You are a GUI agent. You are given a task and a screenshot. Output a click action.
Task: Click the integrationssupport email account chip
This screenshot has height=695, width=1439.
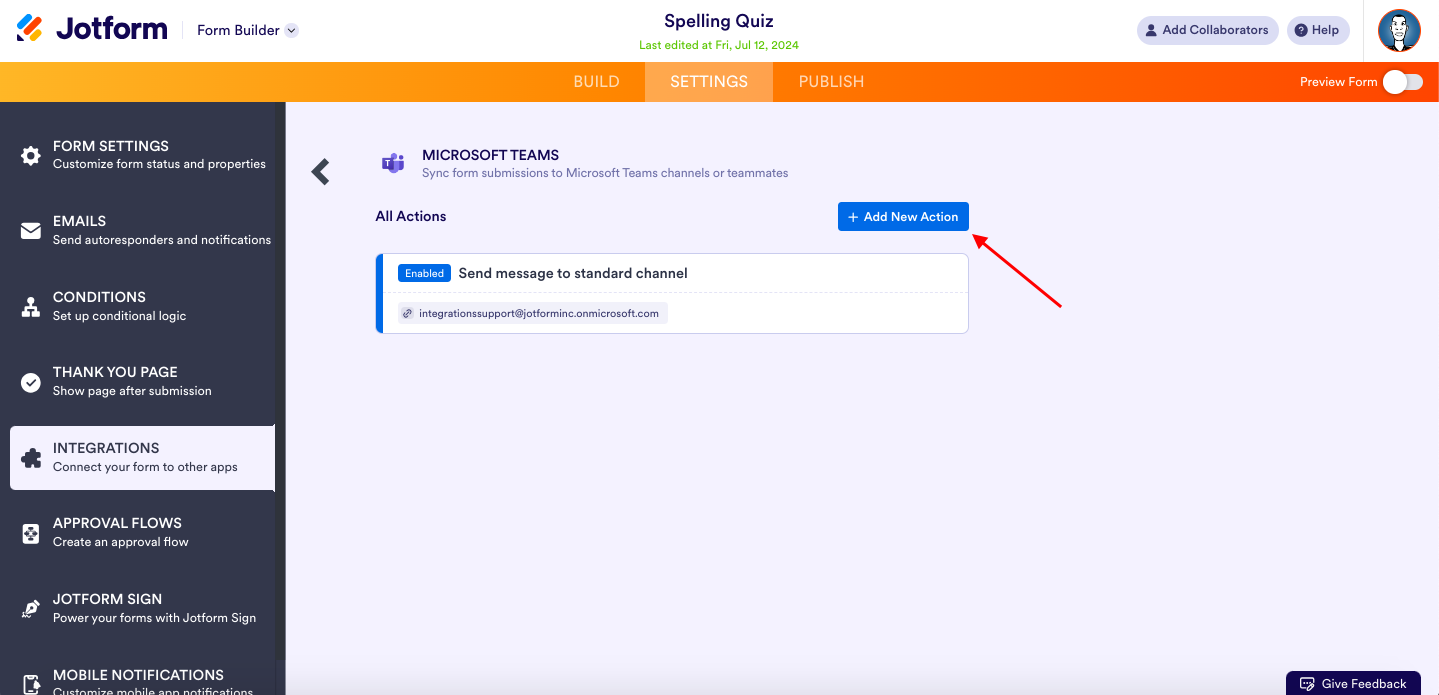(532, 313)
